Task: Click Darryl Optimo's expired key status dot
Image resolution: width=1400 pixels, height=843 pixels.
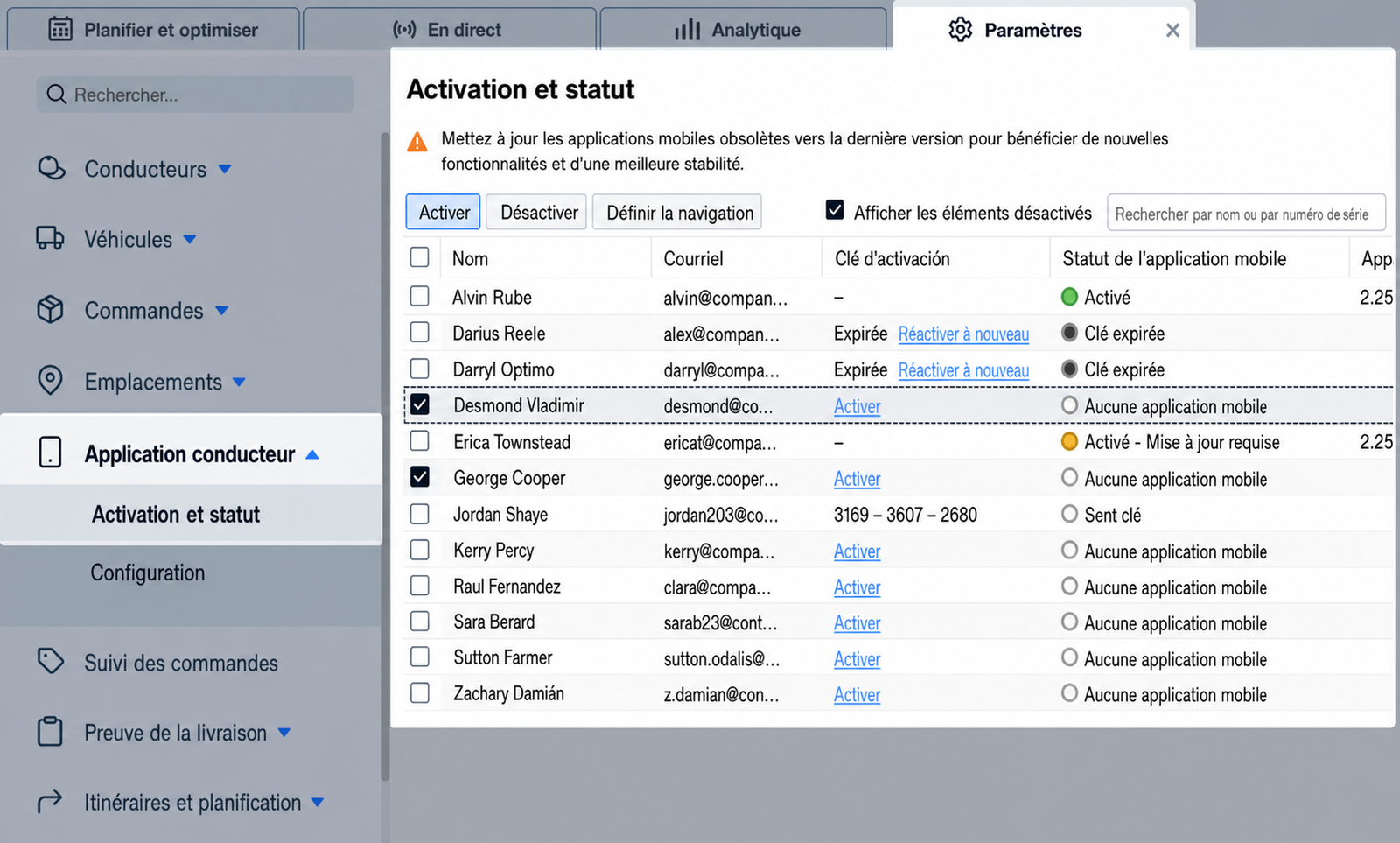Action: click(x=1069, y=369)
